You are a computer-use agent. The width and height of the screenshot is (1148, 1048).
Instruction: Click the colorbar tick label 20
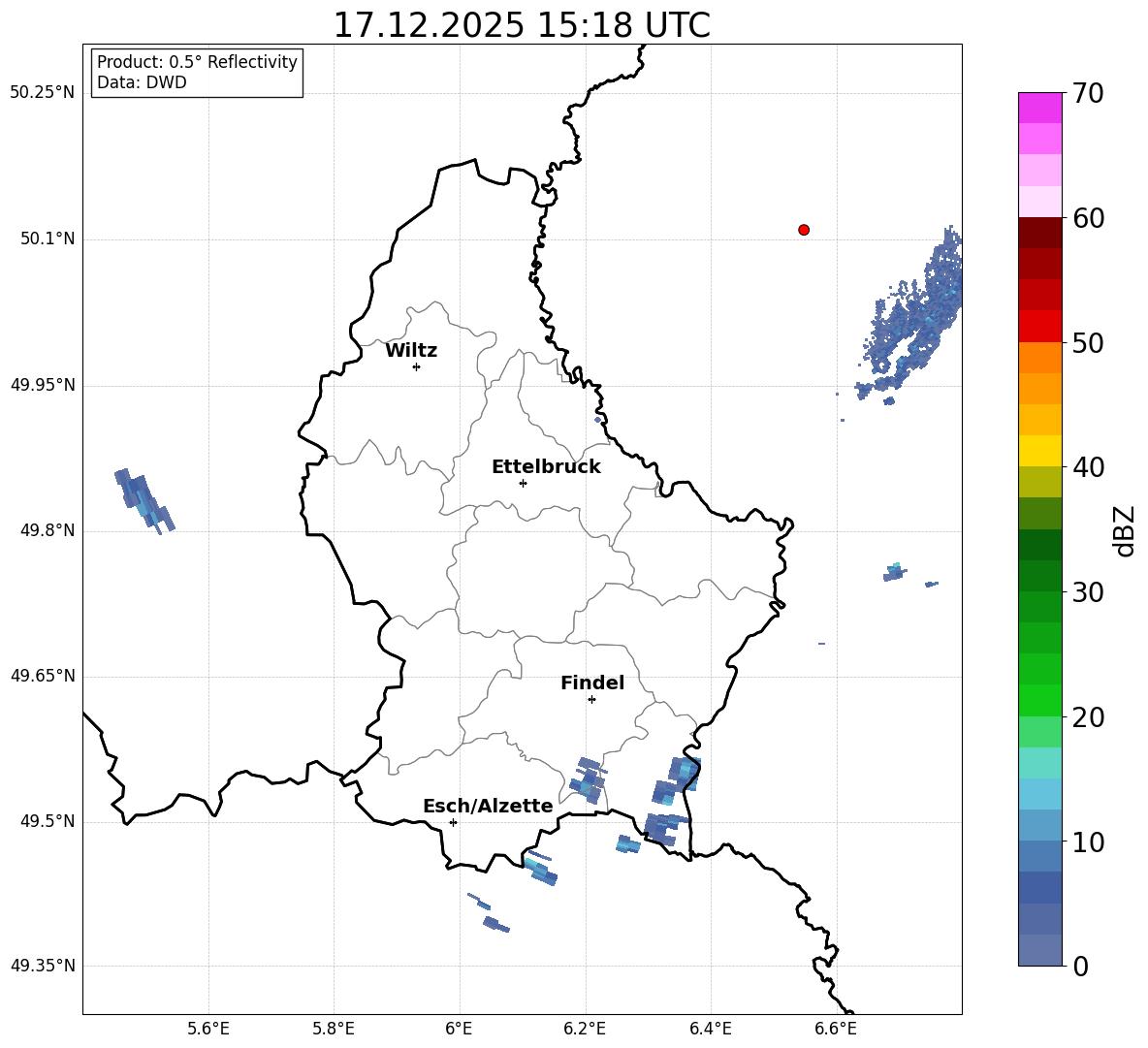pos(1088,717)
